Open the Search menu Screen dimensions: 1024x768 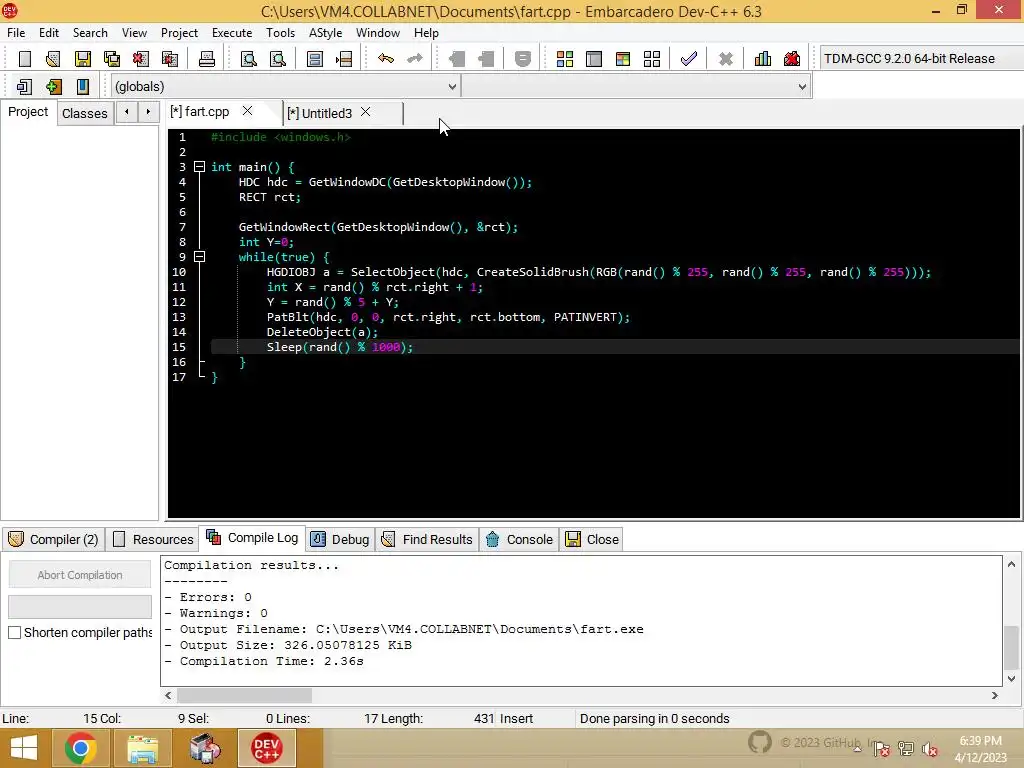point(90,33)
